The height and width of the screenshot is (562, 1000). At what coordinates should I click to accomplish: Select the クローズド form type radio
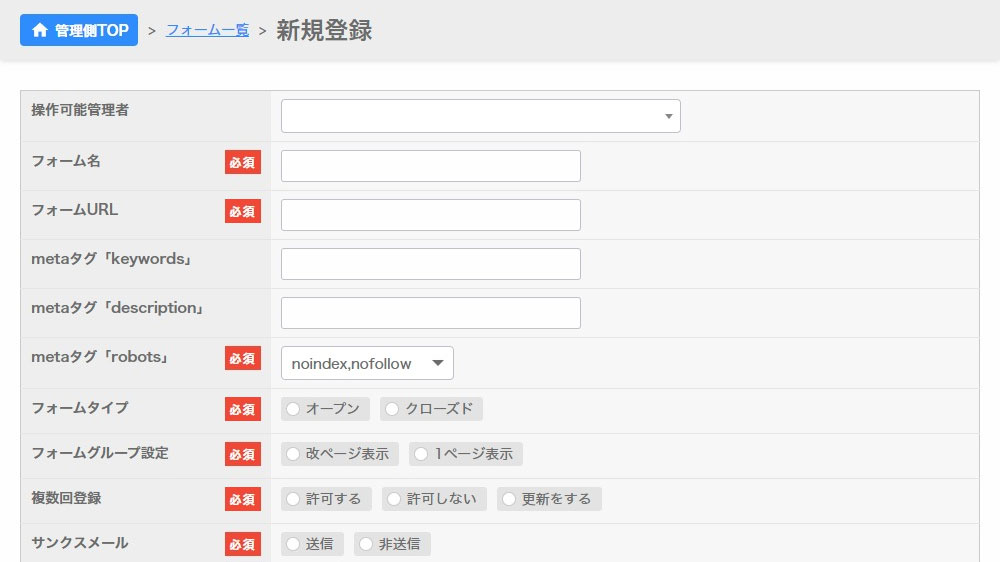pos(392,409)
